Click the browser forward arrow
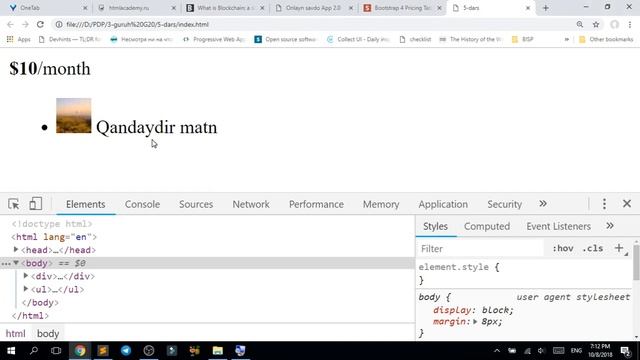 [25, 24]
